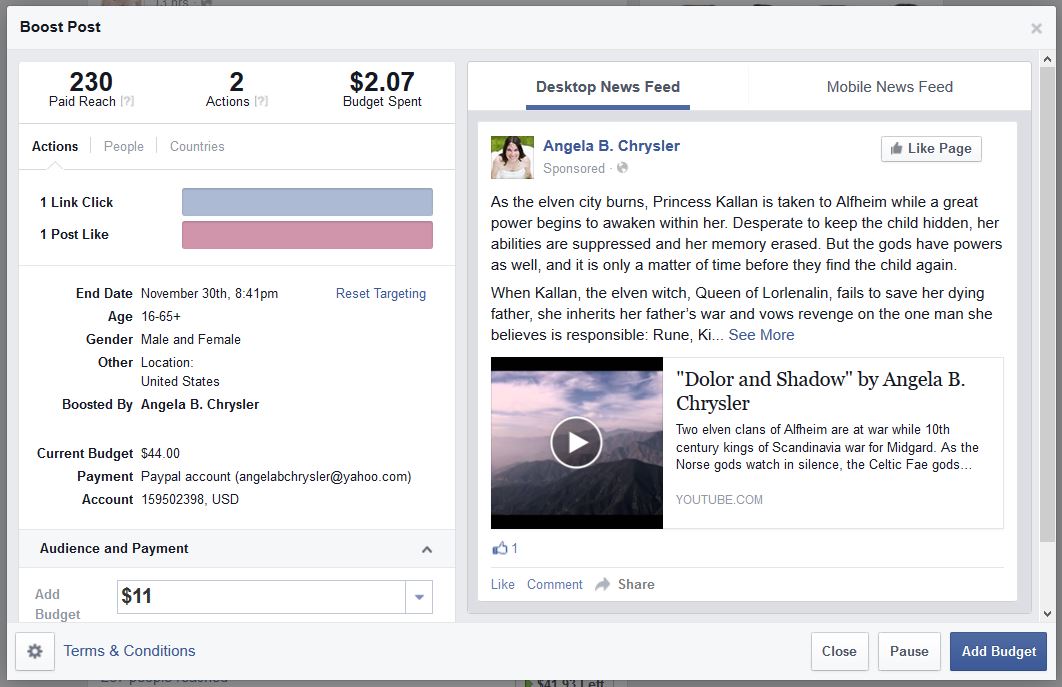Image resolution: width=1062 pixels, height=687 pixels.
Task: Open Terms & Conditions link
Action: (129, 651)
